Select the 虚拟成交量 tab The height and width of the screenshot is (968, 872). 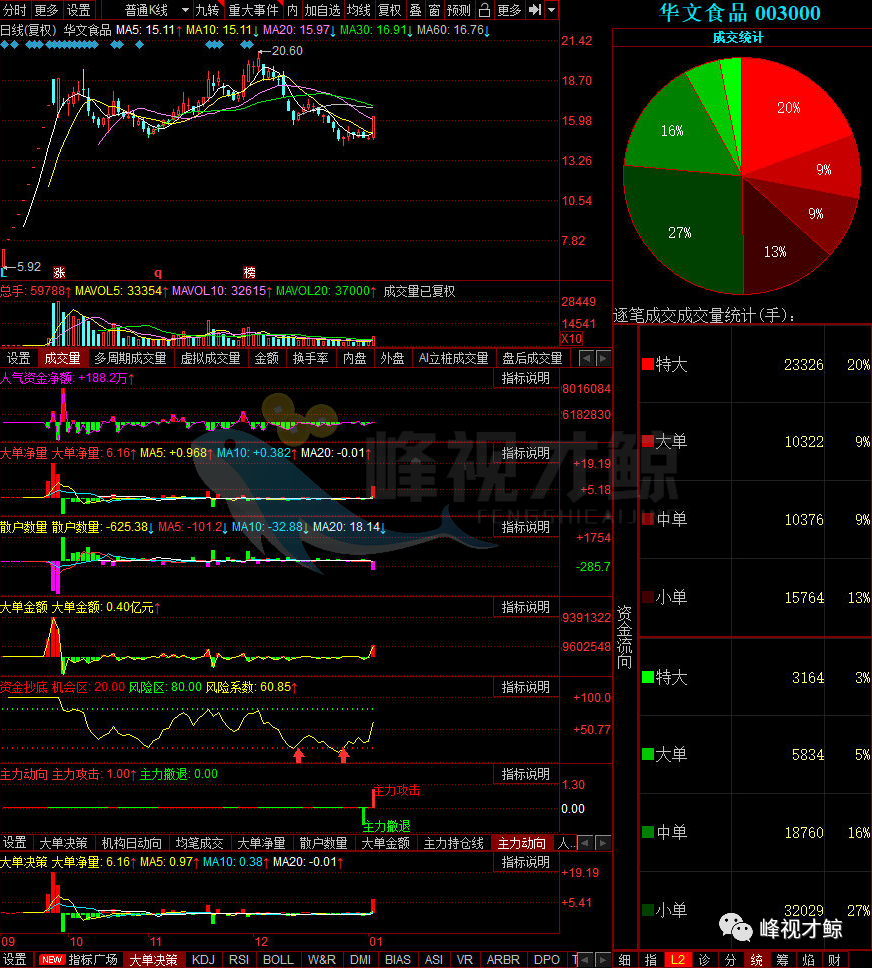210,358
